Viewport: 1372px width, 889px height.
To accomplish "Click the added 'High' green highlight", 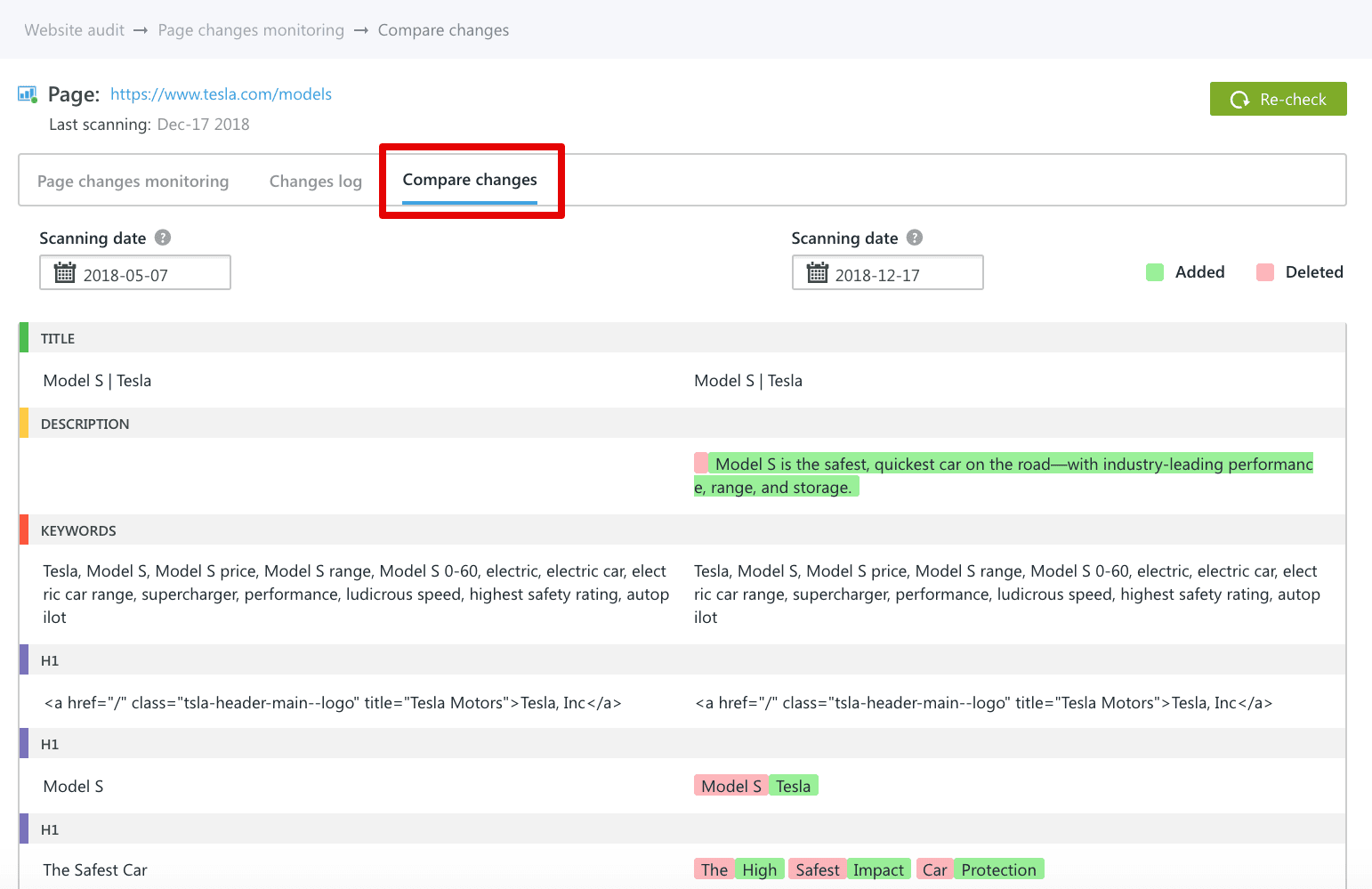I will point(760,869).
